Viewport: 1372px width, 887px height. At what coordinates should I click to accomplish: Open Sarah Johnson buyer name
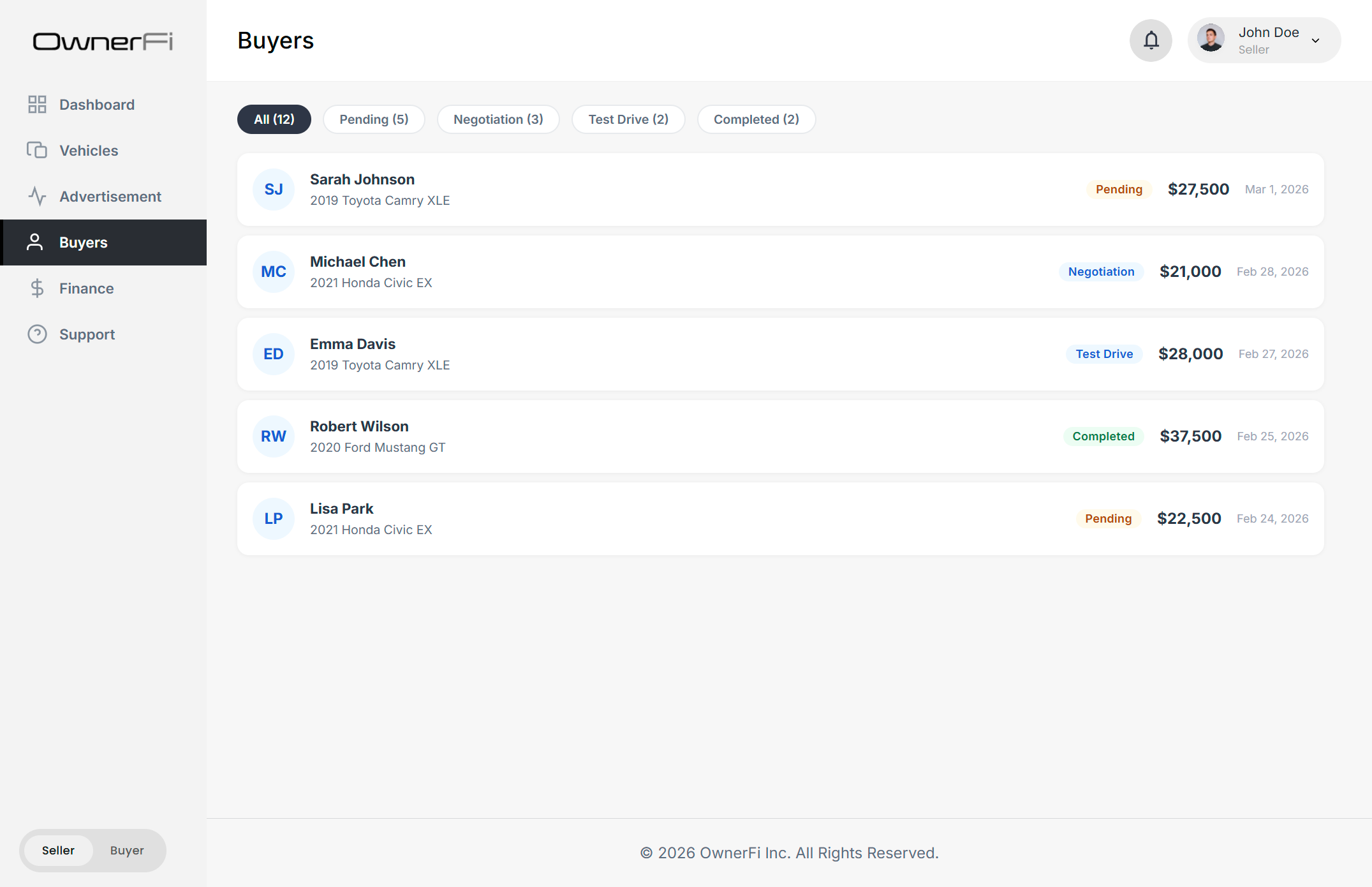tap(362, 179)
